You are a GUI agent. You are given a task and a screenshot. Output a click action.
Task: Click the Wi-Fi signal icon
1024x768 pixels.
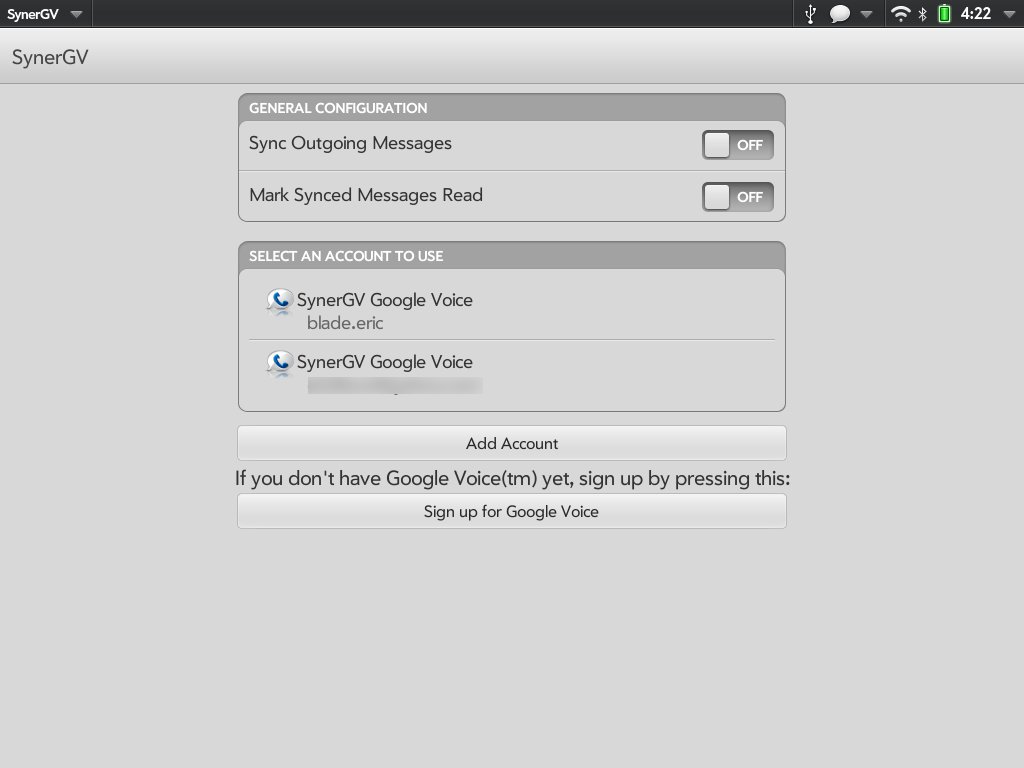[901, 14]
